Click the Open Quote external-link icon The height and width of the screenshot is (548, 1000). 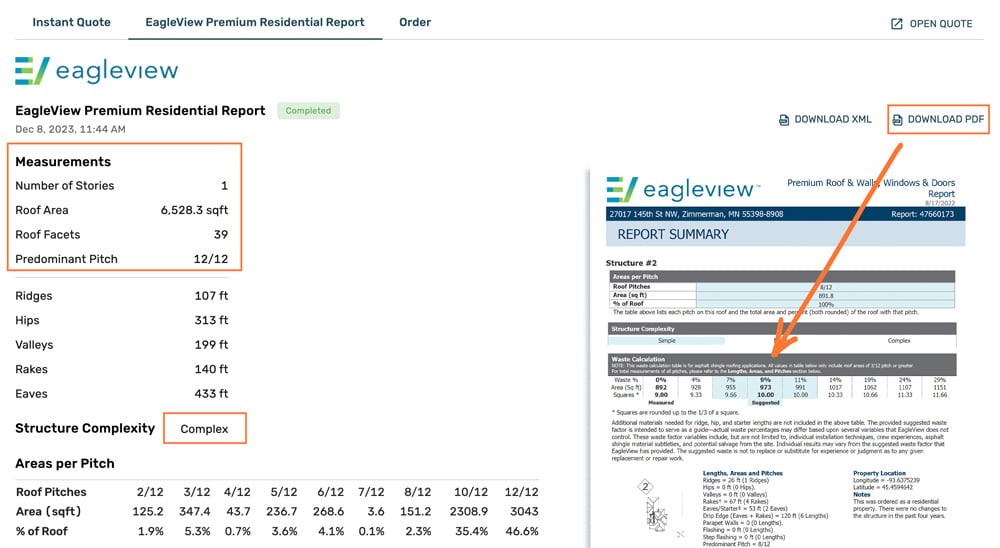[897, 24]
